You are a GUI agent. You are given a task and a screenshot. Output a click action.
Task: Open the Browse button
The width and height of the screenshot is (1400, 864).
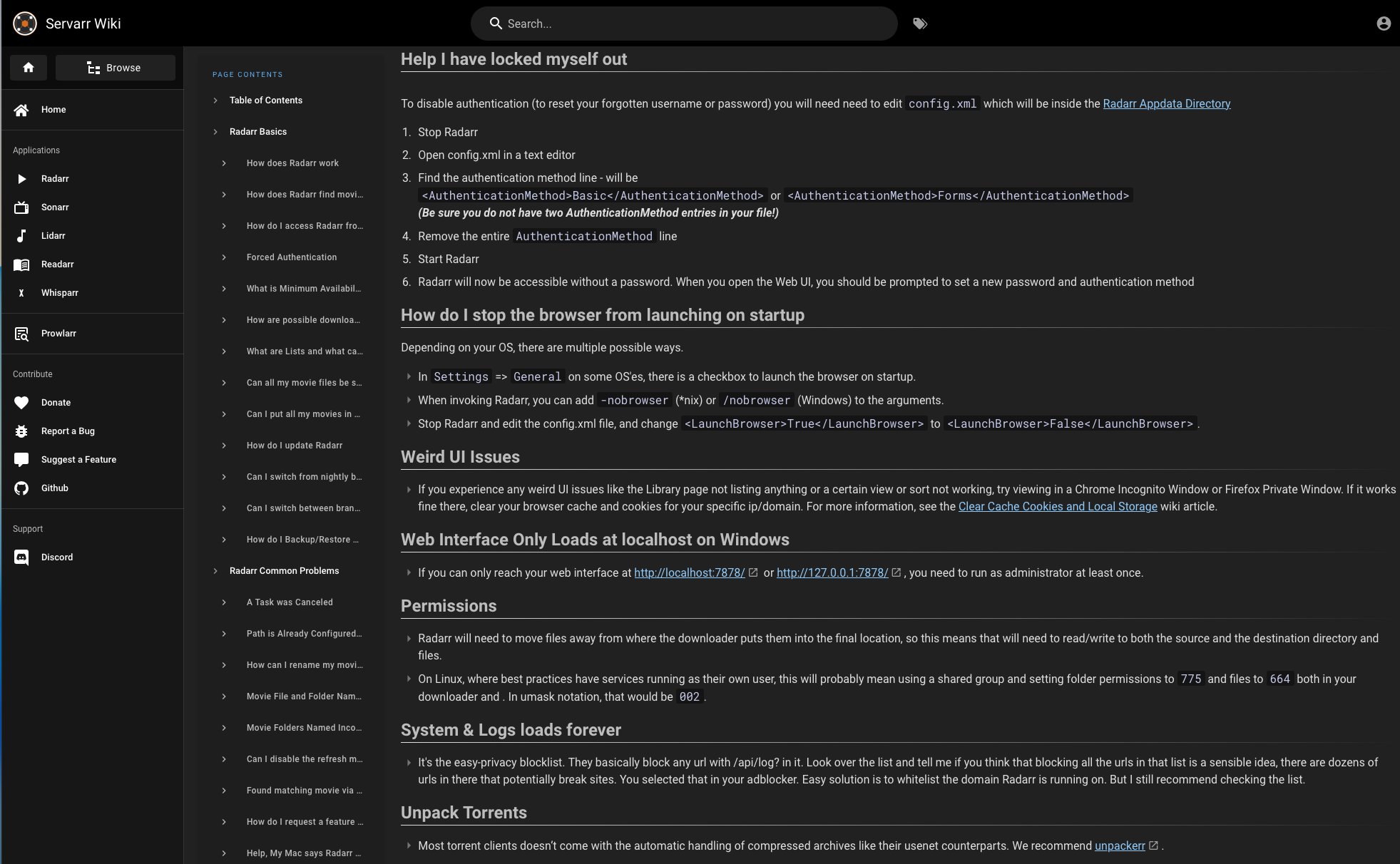pos(116,68)
